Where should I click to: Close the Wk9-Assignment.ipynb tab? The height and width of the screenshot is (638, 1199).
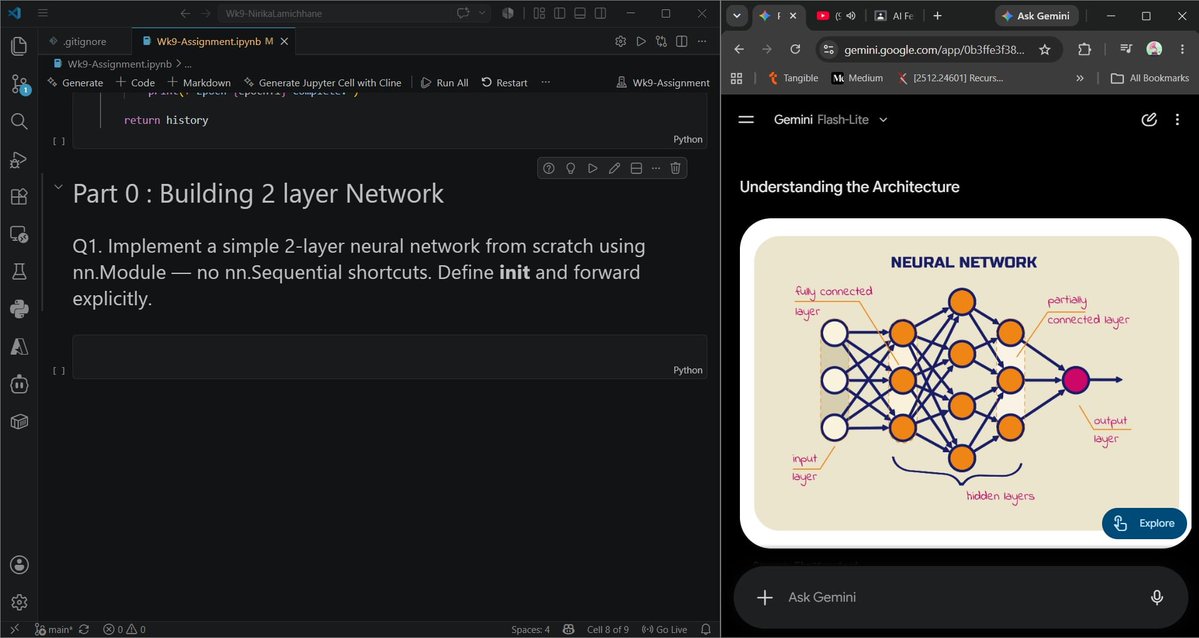pyautogui.click(x=284, y=41)
